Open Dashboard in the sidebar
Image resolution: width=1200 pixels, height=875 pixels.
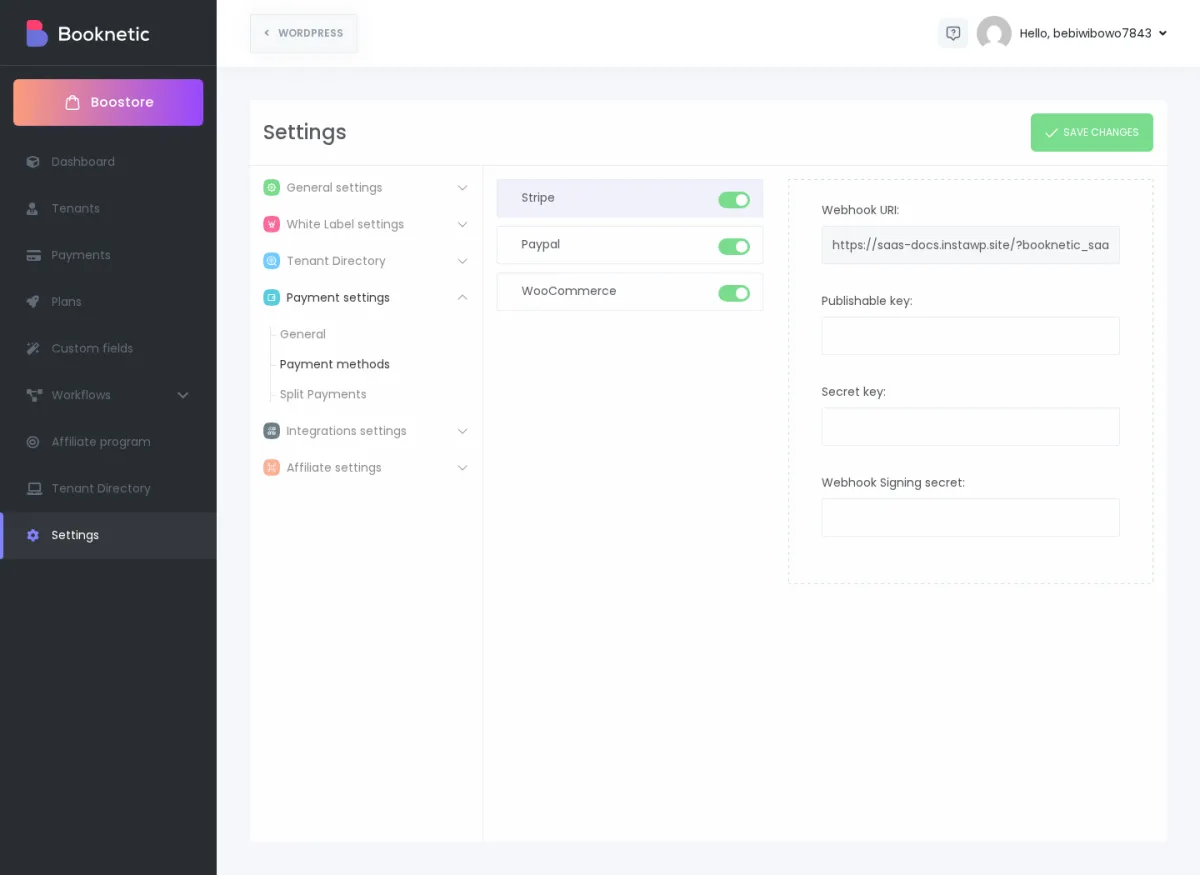108,162
